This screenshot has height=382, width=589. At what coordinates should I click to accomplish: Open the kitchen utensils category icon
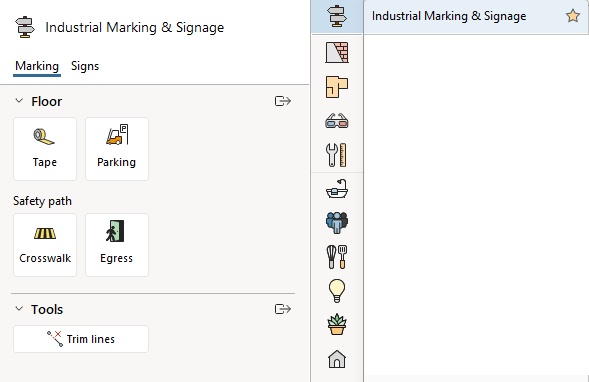(x=337, y=257)
